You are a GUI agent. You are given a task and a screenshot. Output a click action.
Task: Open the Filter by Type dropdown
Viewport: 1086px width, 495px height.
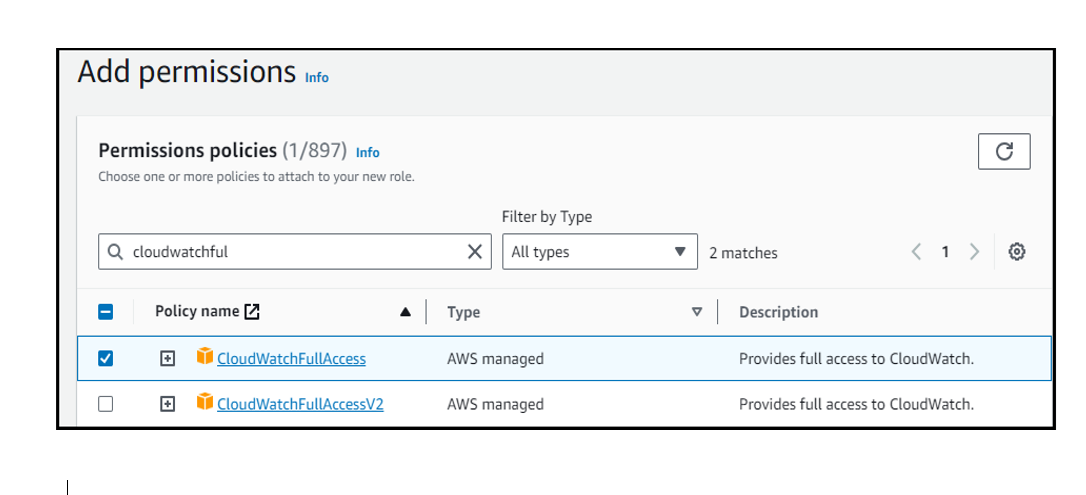[599, 252]
